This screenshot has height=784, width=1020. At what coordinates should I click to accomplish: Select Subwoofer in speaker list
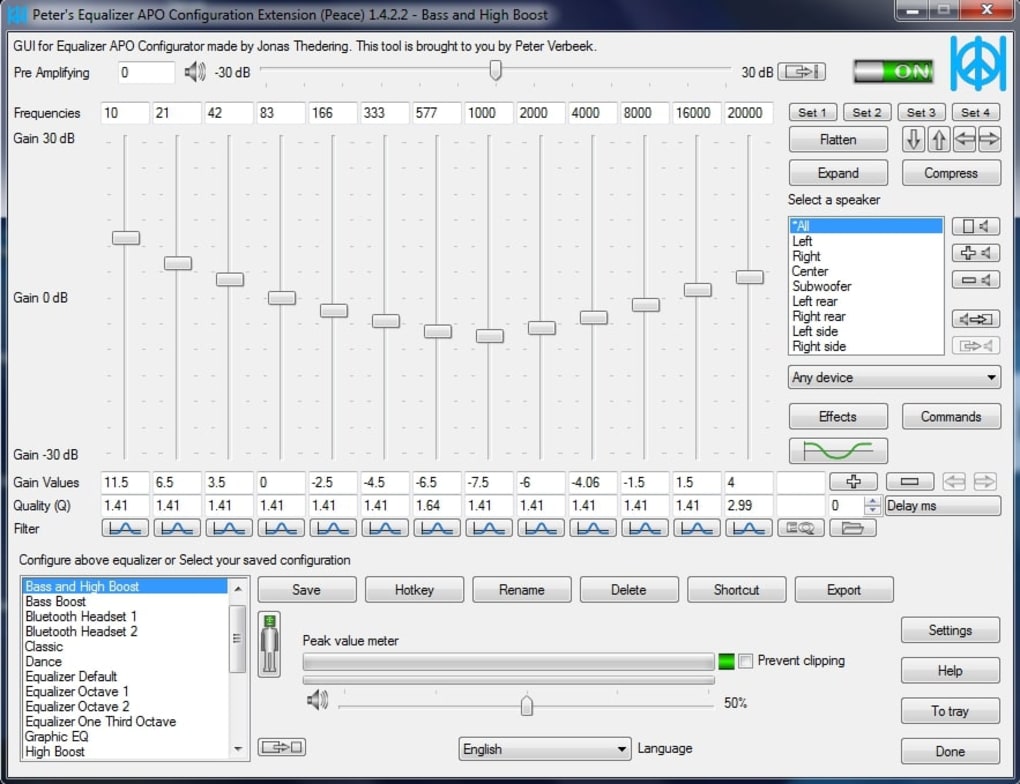click(822, 286)
